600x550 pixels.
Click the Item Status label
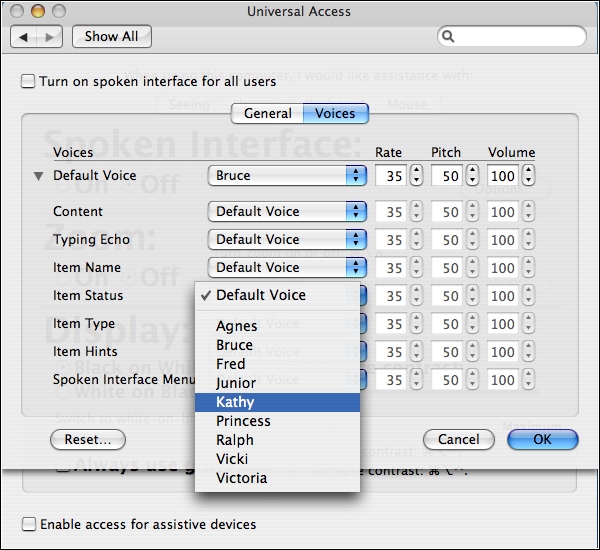(x=88, y=295)
